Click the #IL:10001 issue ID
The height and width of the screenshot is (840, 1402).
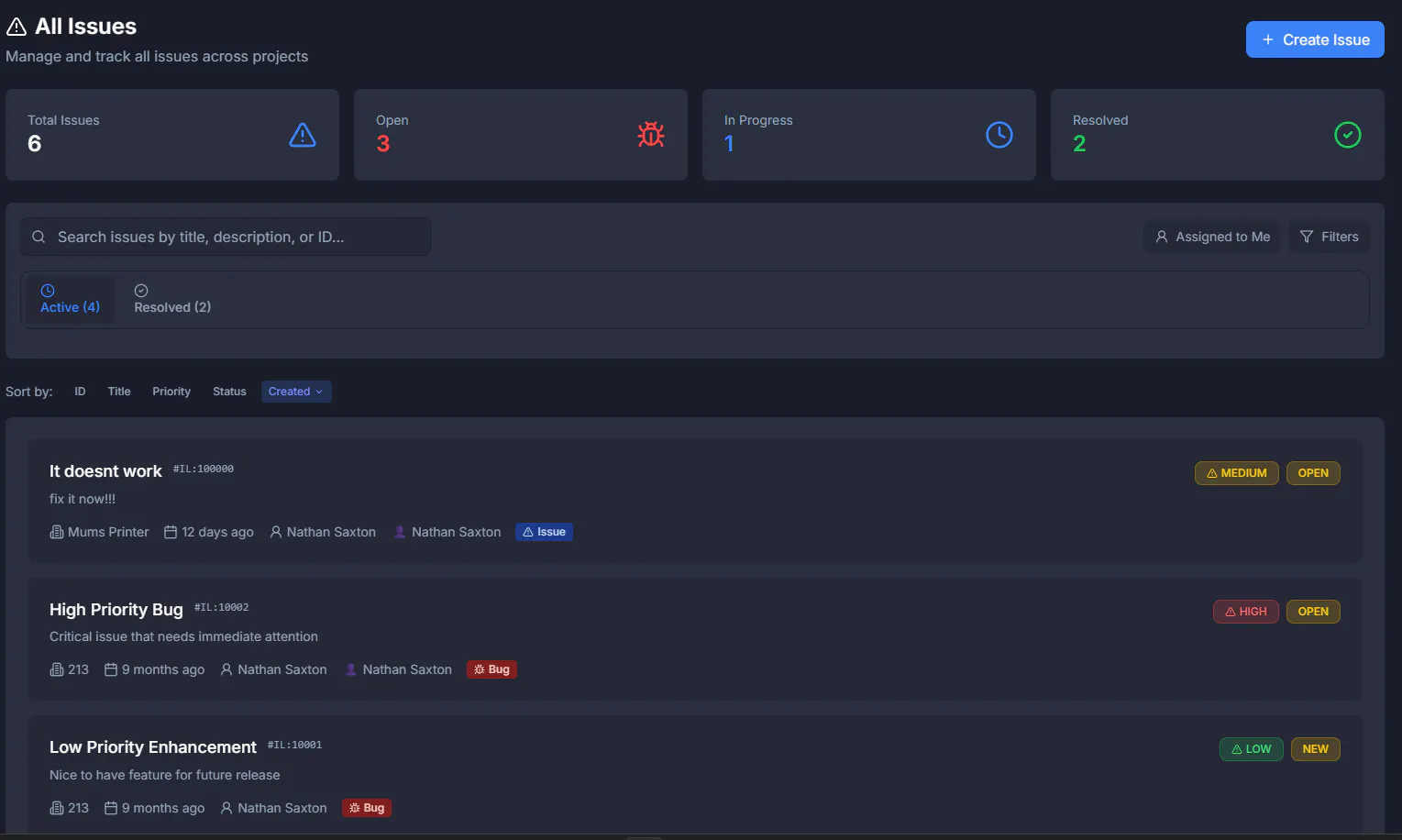pyautogui.click(x=294, y=745)
